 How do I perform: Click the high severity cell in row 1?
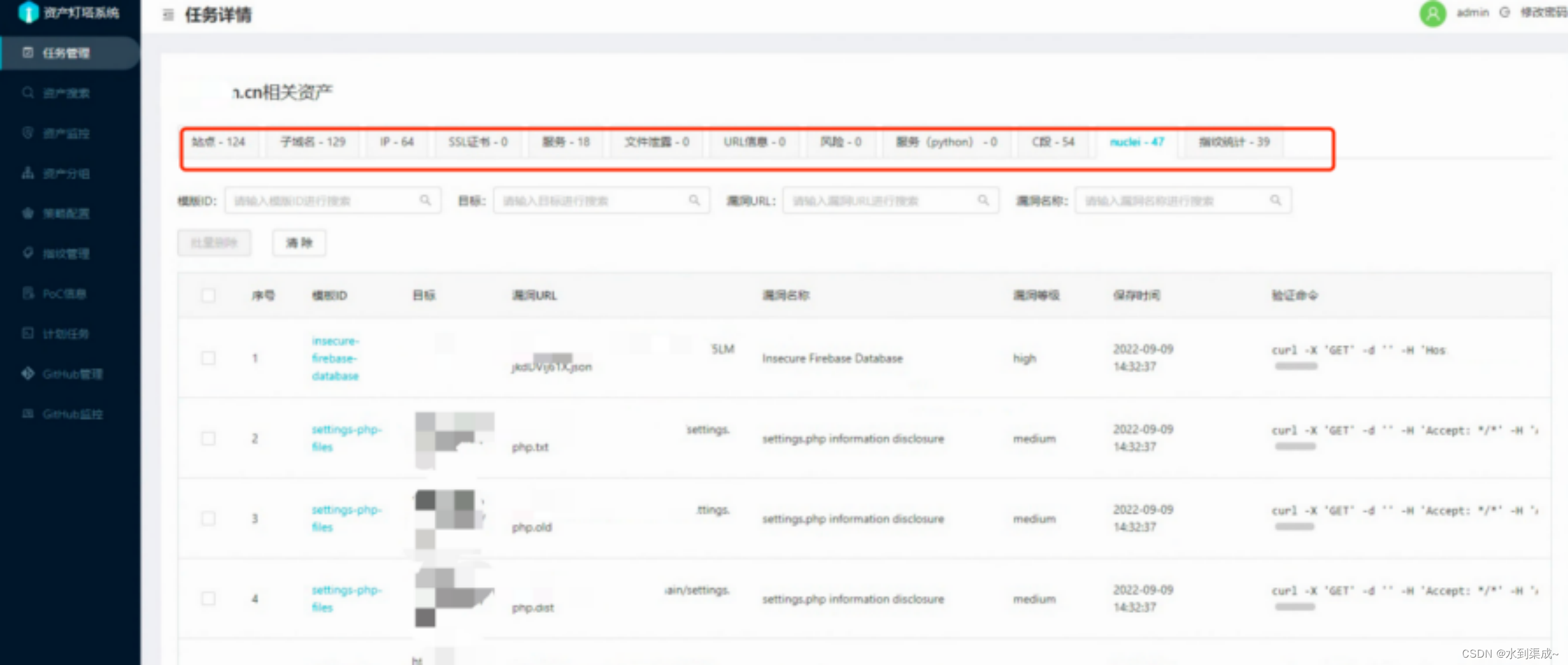[1024, 358]
